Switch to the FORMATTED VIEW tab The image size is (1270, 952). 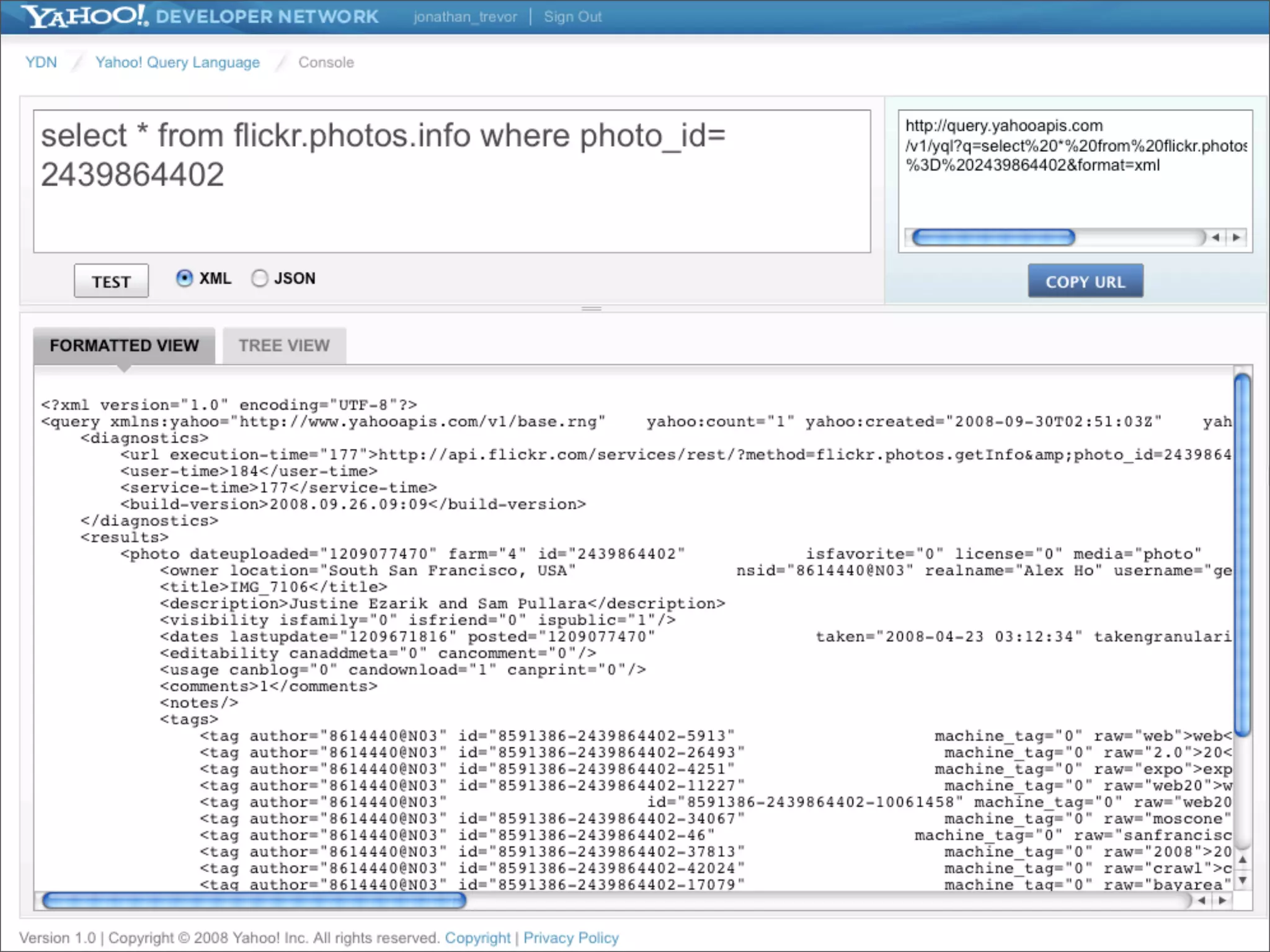(124, 345)
